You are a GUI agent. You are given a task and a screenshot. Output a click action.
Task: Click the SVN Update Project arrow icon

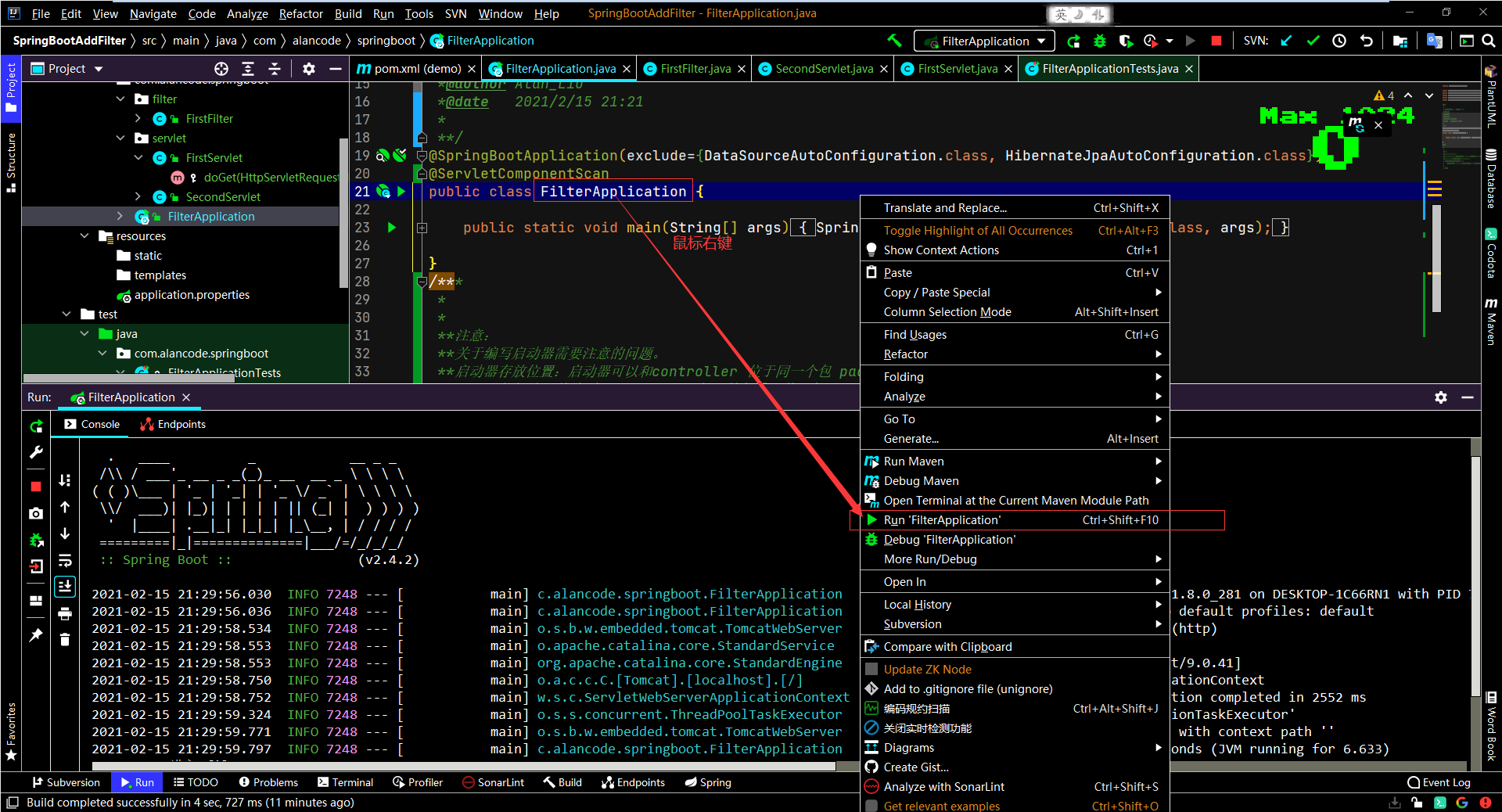[1286, 41]
